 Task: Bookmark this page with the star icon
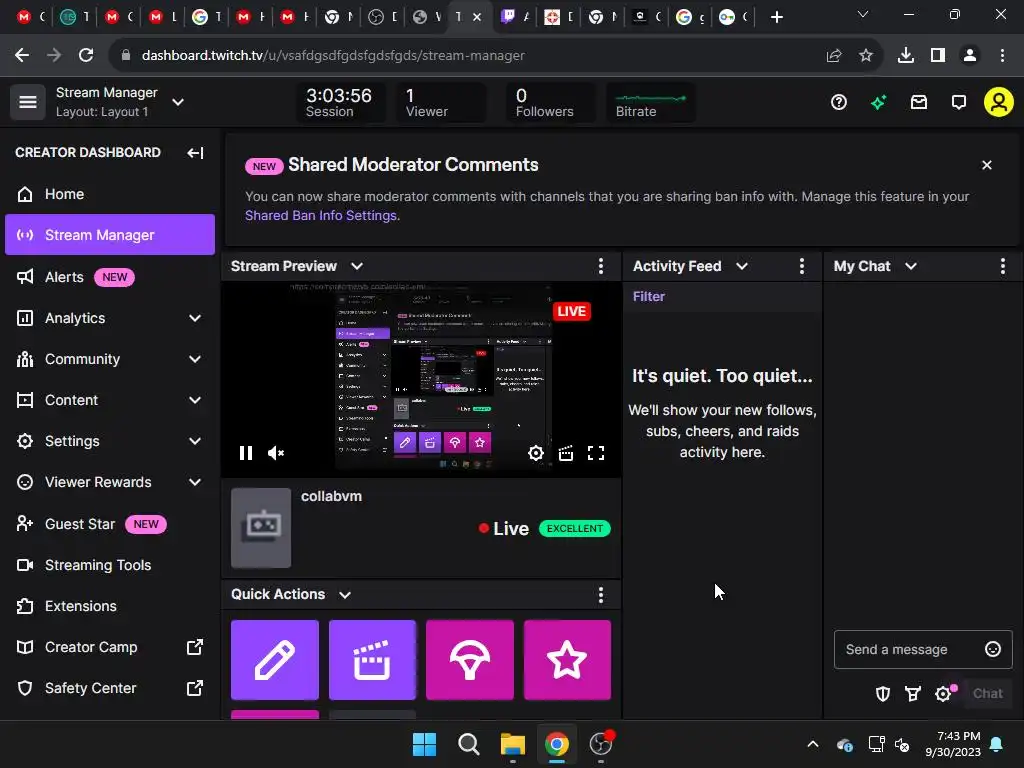pos(865,56)
